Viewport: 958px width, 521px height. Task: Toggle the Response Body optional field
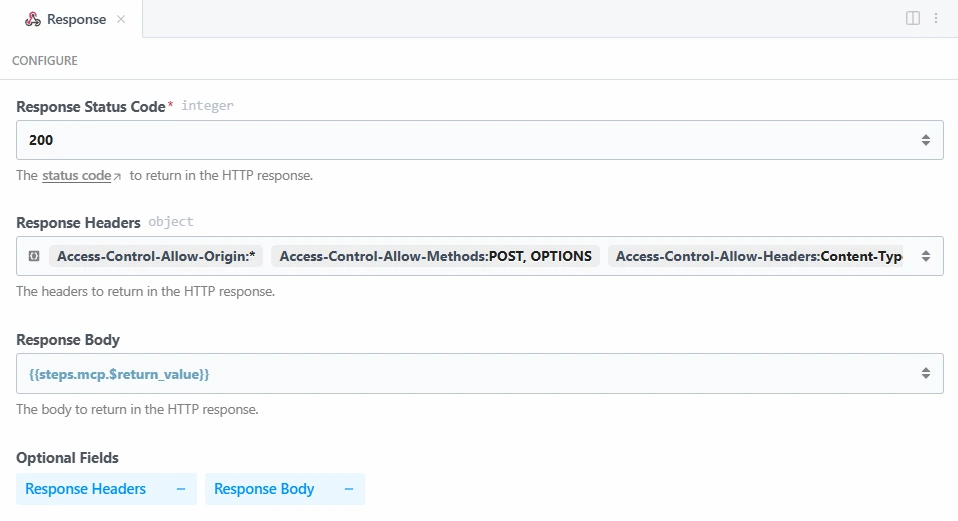264,489
